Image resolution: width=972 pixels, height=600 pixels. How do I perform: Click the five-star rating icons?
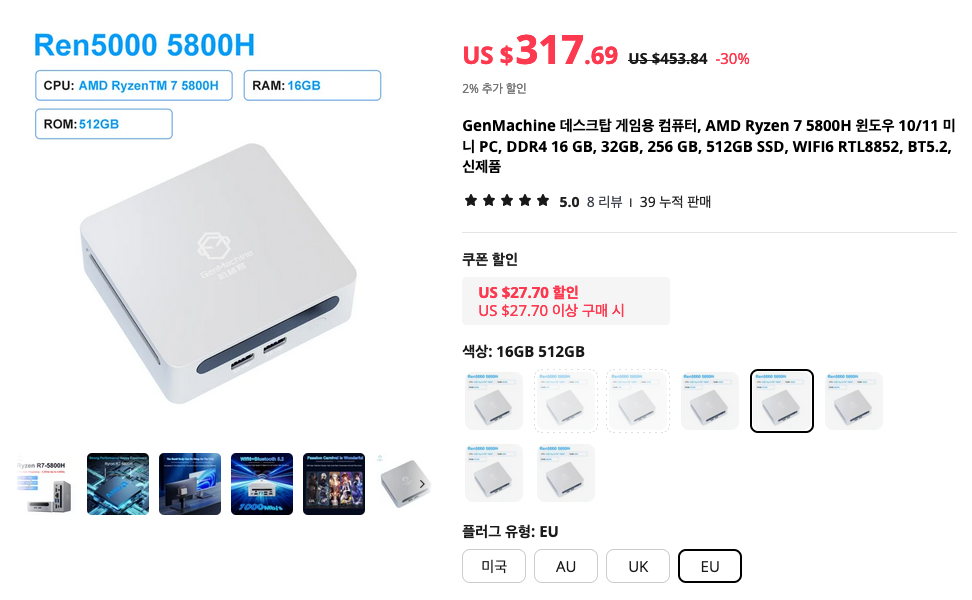507,201
